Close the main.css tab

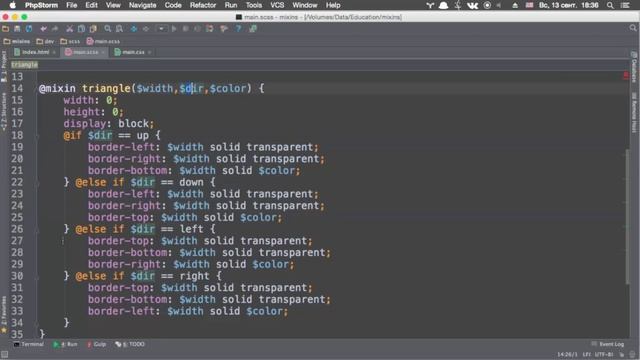[150, 52]
